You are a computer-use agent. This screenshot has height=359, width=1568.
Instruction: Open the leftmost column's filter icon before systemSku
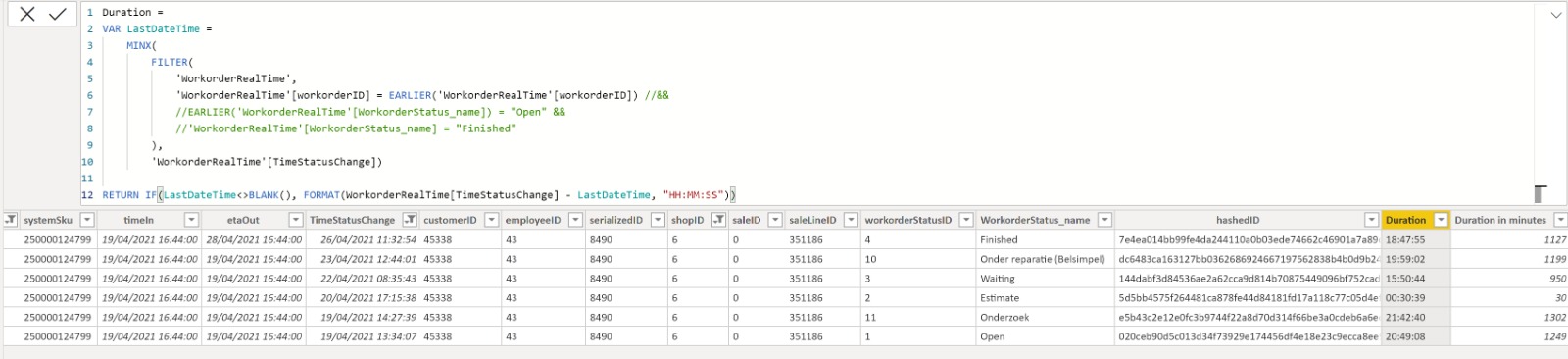(x=11, y=220)
